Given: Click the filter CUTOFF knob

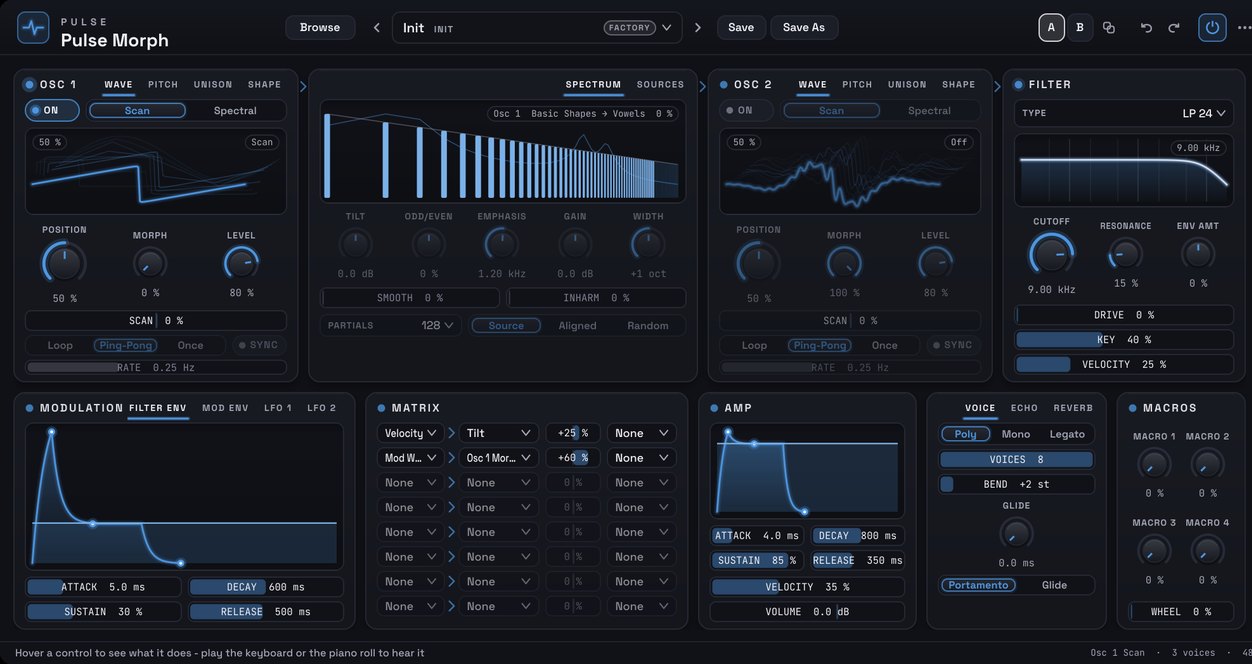Looking at the screenshot, I should 1051,254.
